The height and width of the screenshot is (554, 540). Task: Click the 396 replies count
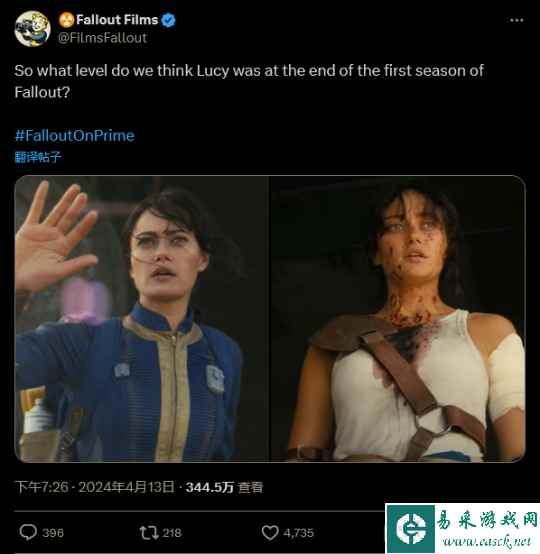53,532
